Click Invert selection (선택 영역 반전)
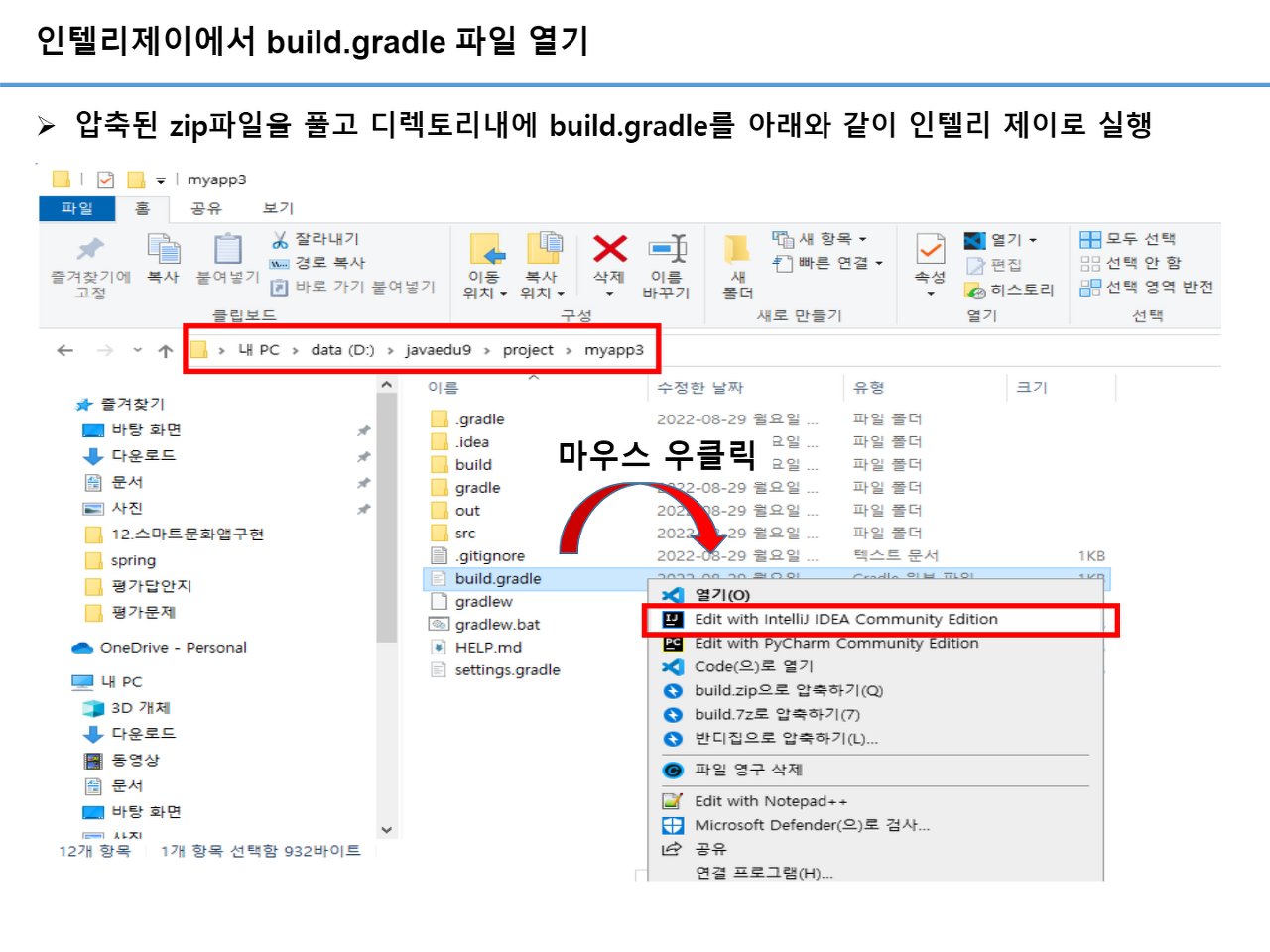Viewport: 1270px width, 952px height. pyautogui.click(x=1147, y=287)
